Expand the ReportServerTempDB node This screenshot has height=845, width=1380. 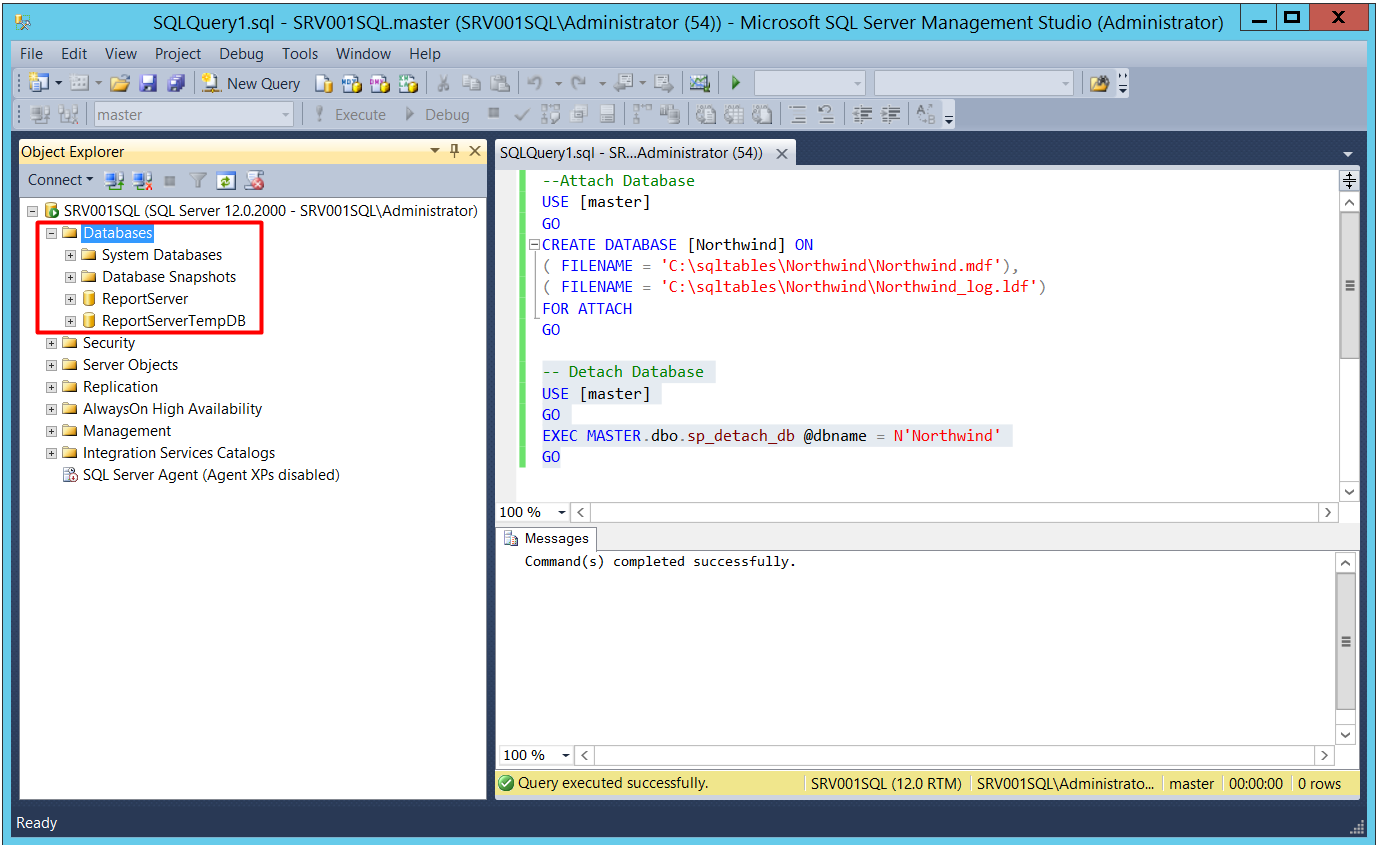pyautogui.click(x=70, y=321)
